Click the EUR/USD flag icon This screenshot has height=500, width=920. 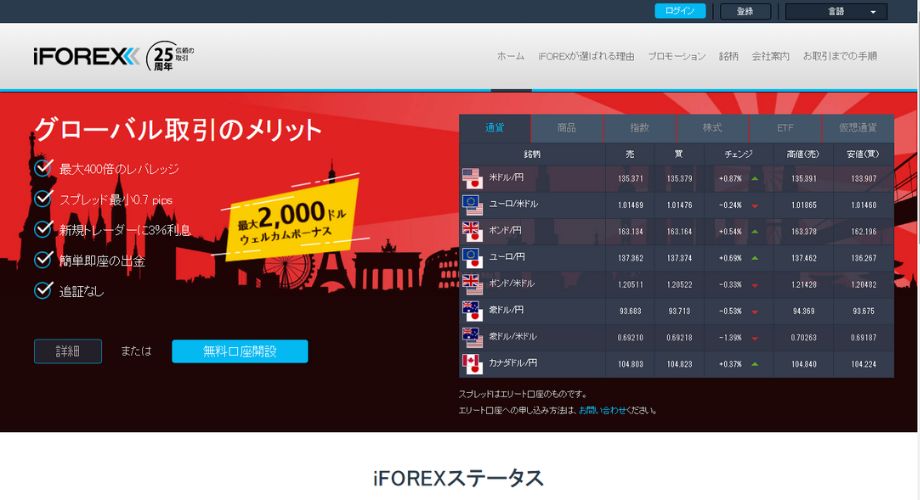[472, 205]
